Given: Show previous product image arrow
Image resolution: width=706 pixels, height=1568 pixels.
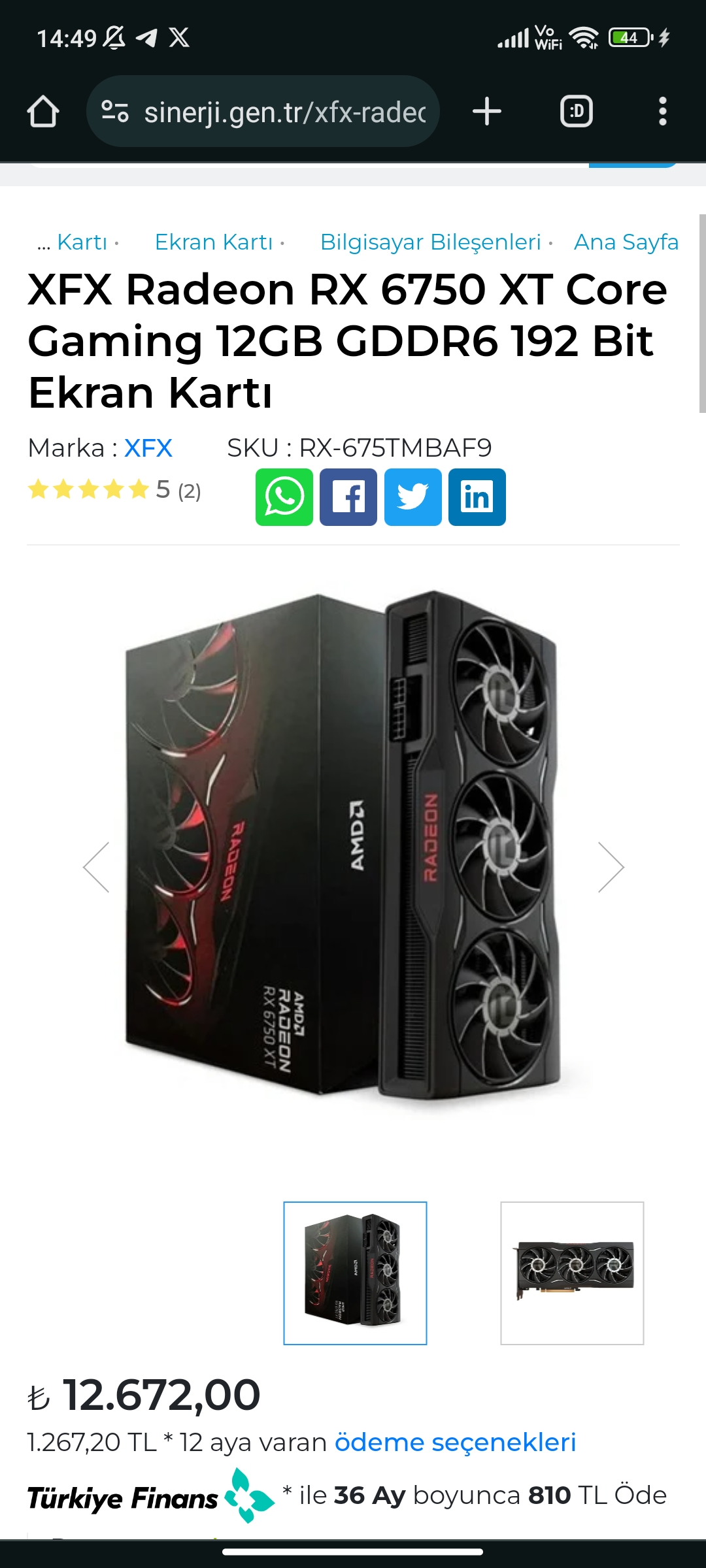Looking at the screenshot, I should (96, 867).
